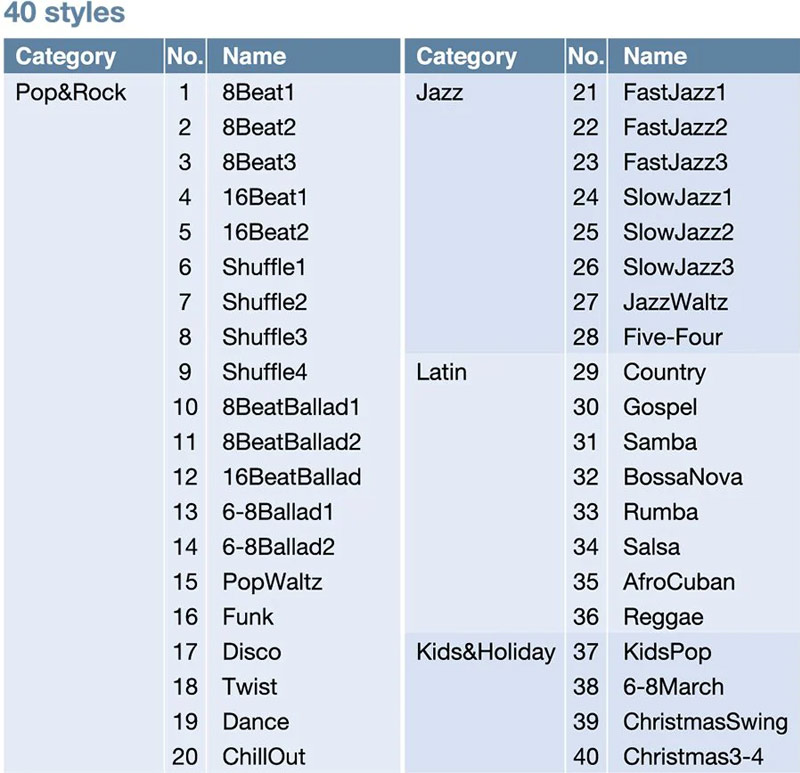Click the Pop&Rock category label
The image size is (800, 773).
pyautogui.click(x=71, y=93)
